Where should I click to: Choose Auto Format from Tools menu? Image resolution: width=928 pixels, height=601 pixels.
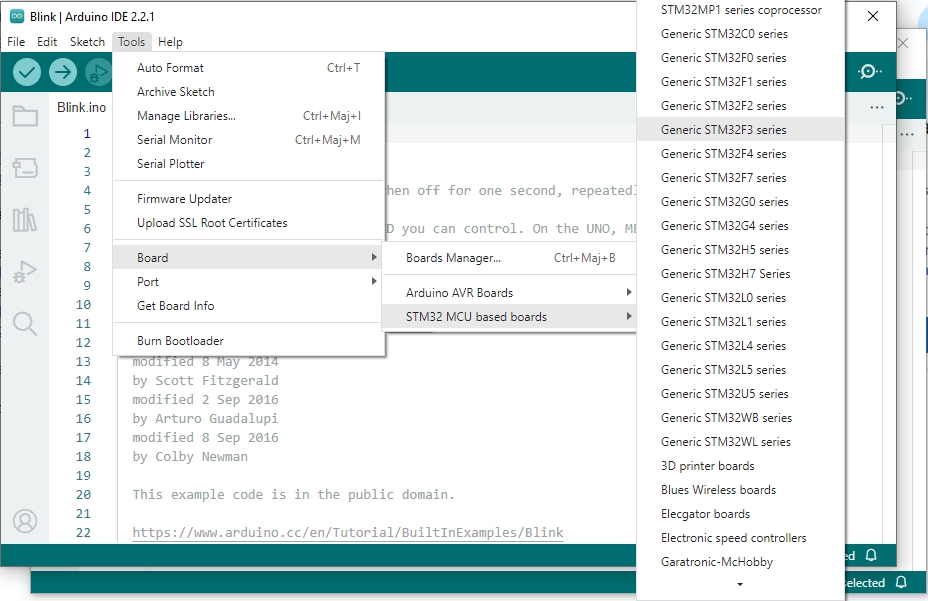coord(170,68)
